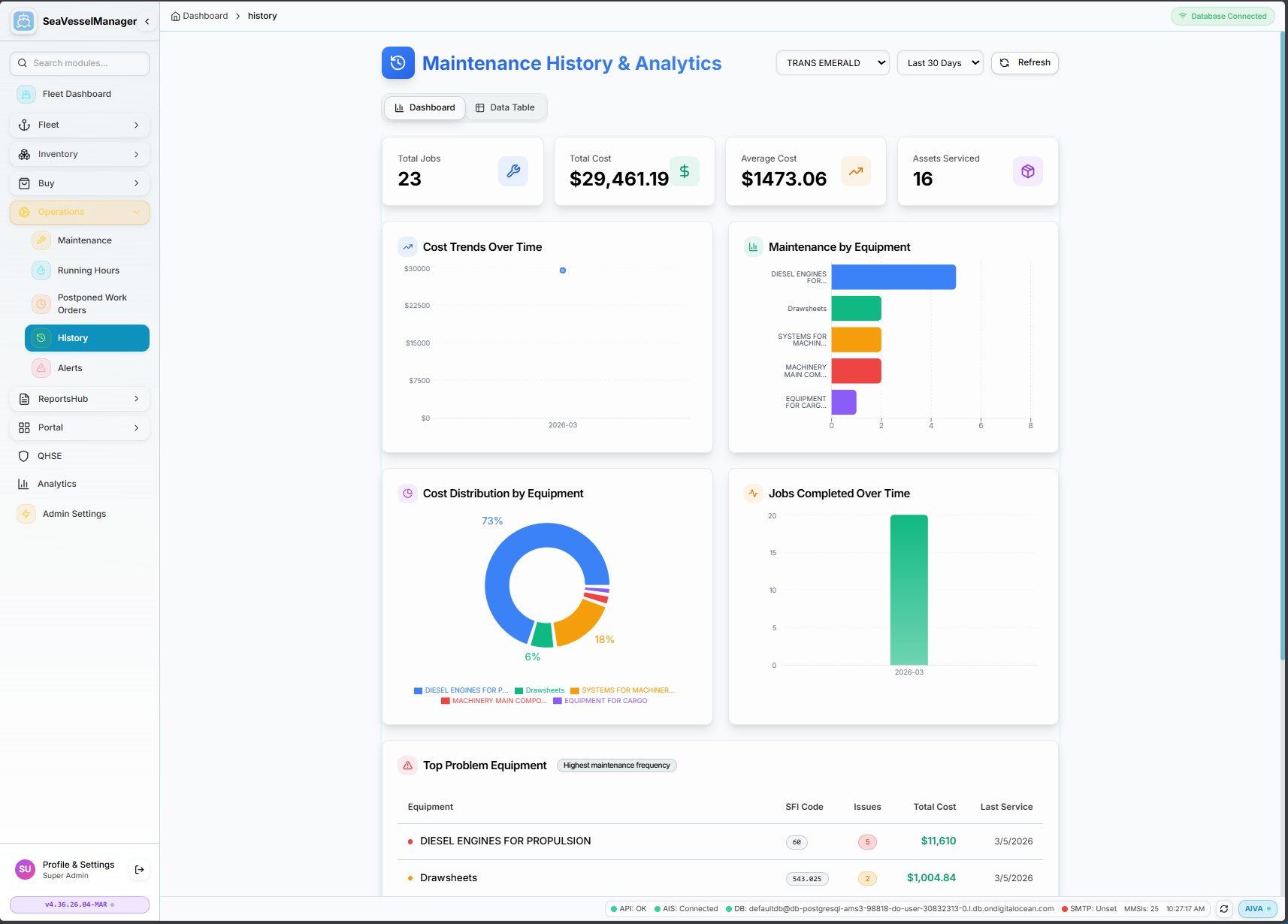This screenshot has height=924, width=1288.
Task: Click the logout icon next to Profile & Settings
Action: (x=139, y=869)
